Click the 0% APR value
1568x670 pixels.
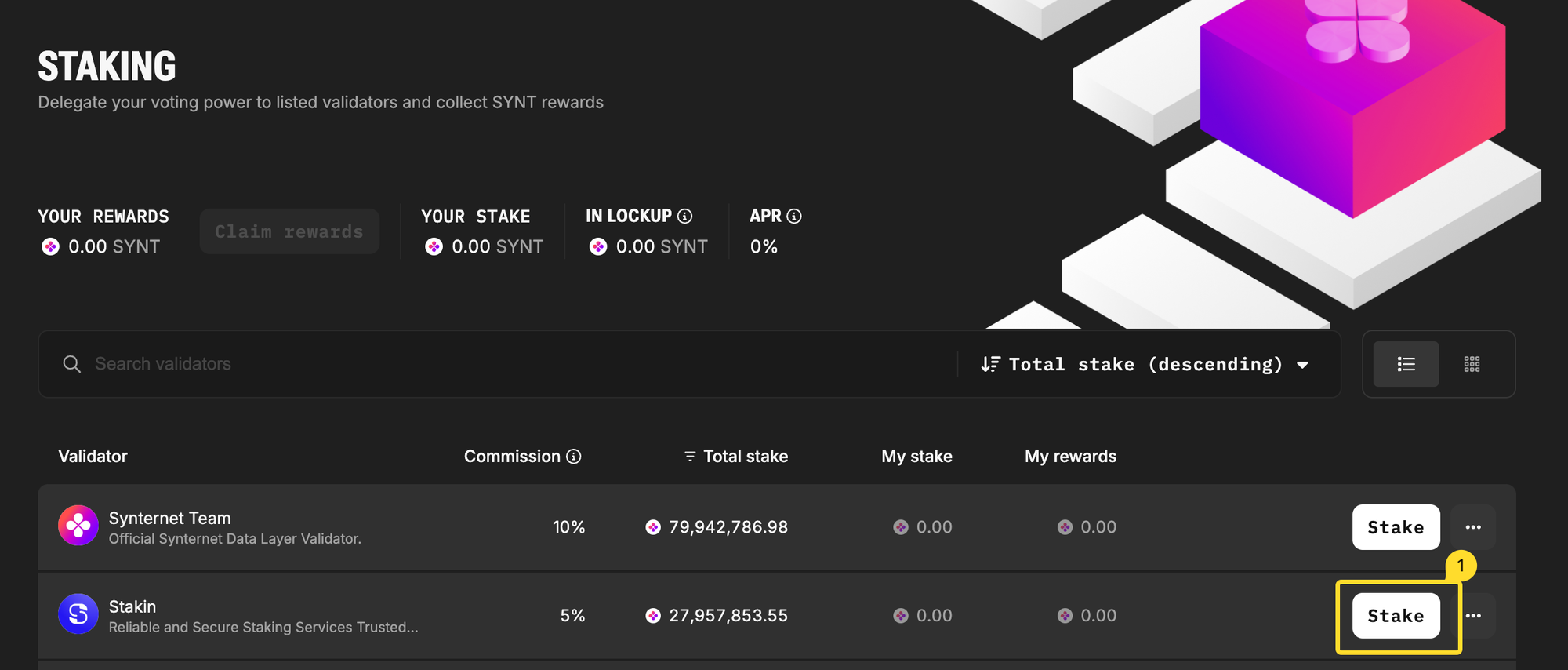(x=764, y=246)
